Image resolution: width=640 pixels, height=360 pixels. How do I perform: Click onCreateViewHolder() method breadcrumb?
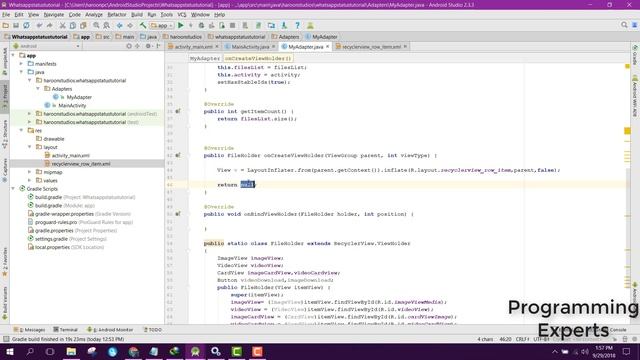[x=258, y=58]
